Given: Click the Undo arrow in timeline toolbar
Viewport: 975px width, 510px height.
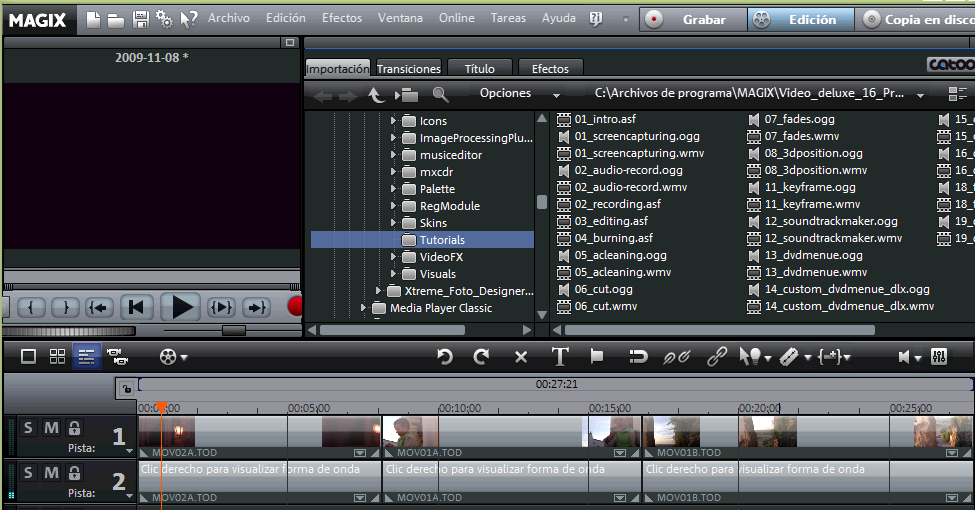Looking at the screenshot, I should tap(445, 356).
